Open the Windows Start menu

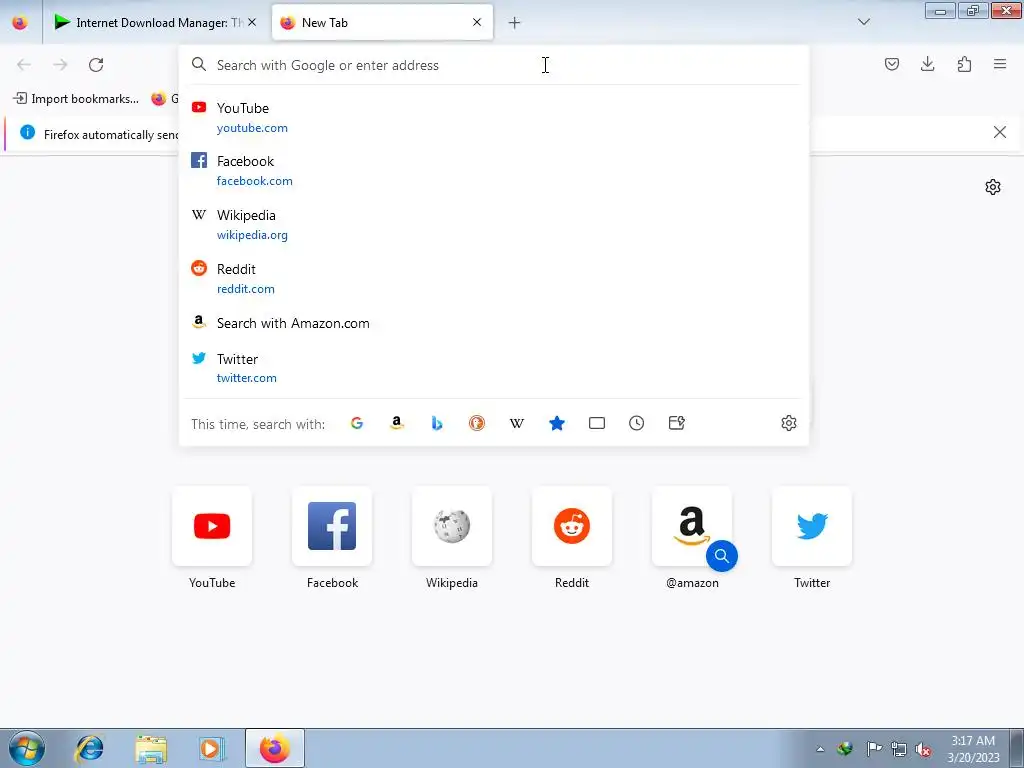[x=27, y=748]
